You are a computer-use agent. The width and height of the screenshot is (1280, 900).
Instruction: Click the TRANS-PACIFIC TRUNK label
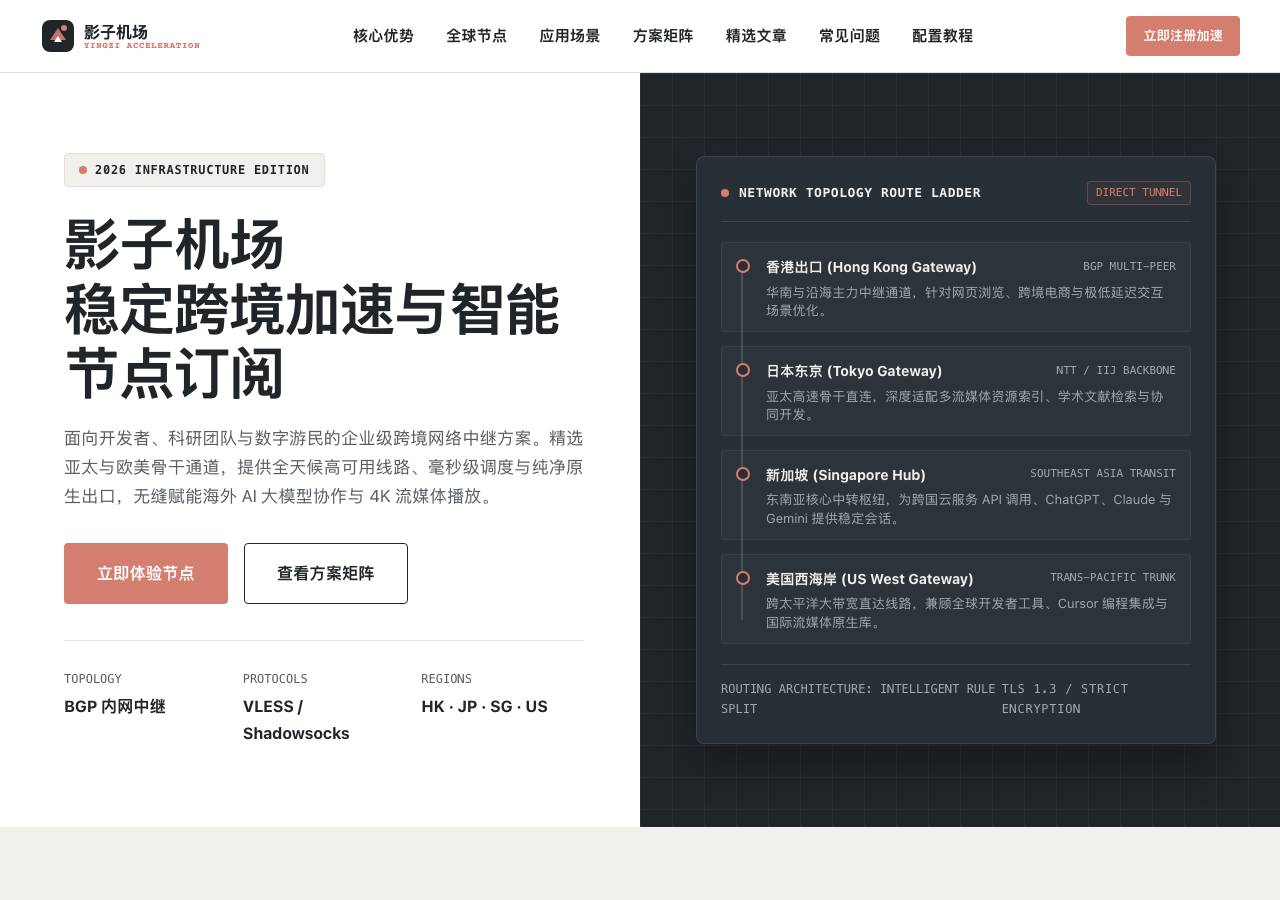tap(1113, 577)
